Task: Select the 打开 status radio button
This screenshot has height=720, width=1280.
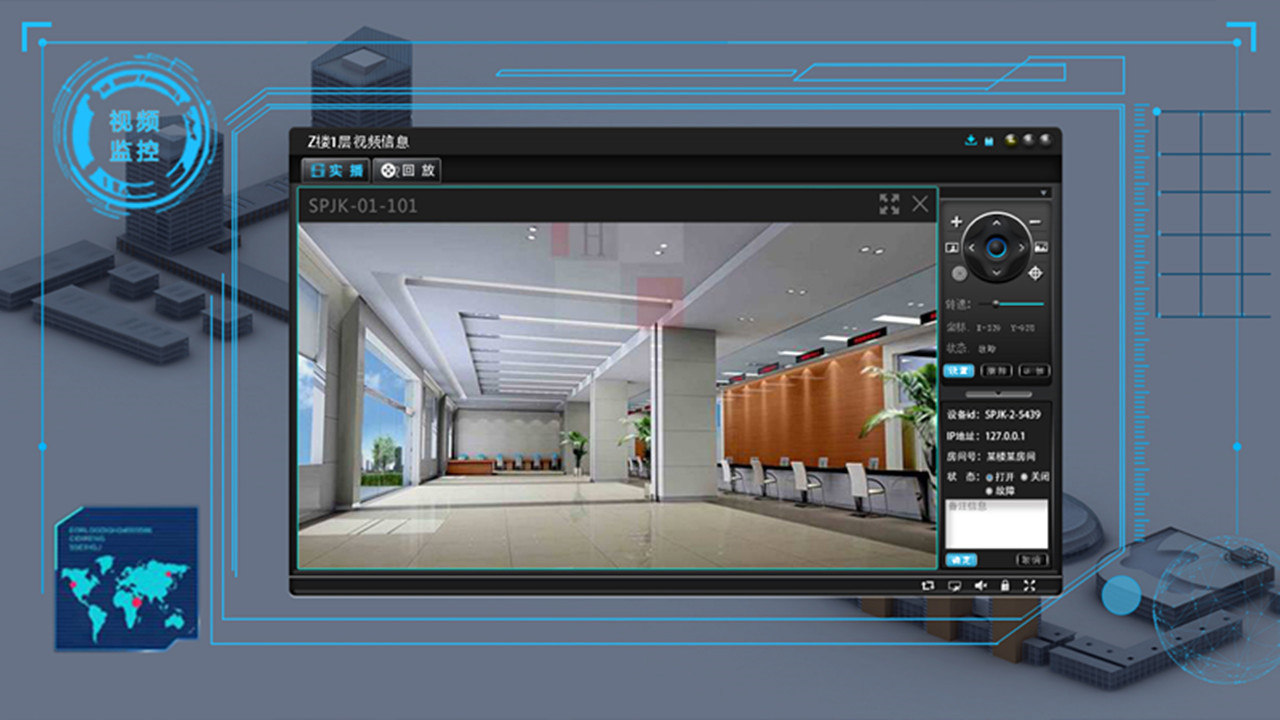Action: pyautogui.click(x=990, y=477)
